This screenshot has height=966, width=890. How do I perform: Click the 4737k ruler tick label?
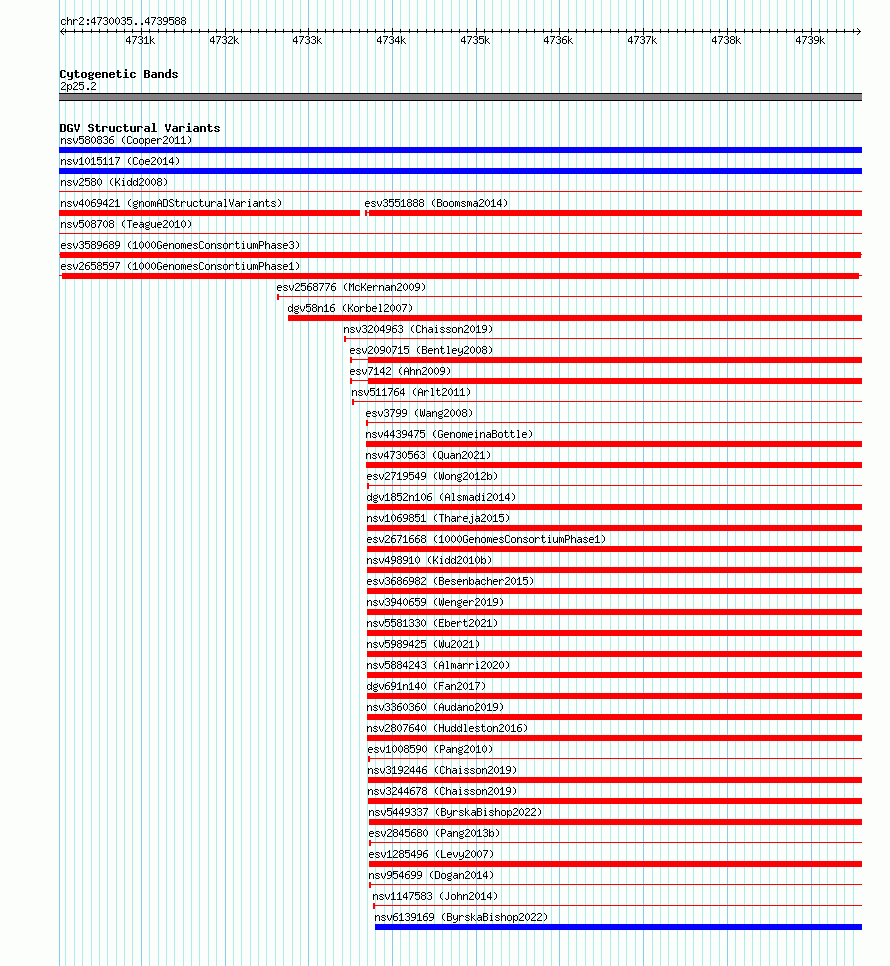pyautogui.click(x=642, y=40)
